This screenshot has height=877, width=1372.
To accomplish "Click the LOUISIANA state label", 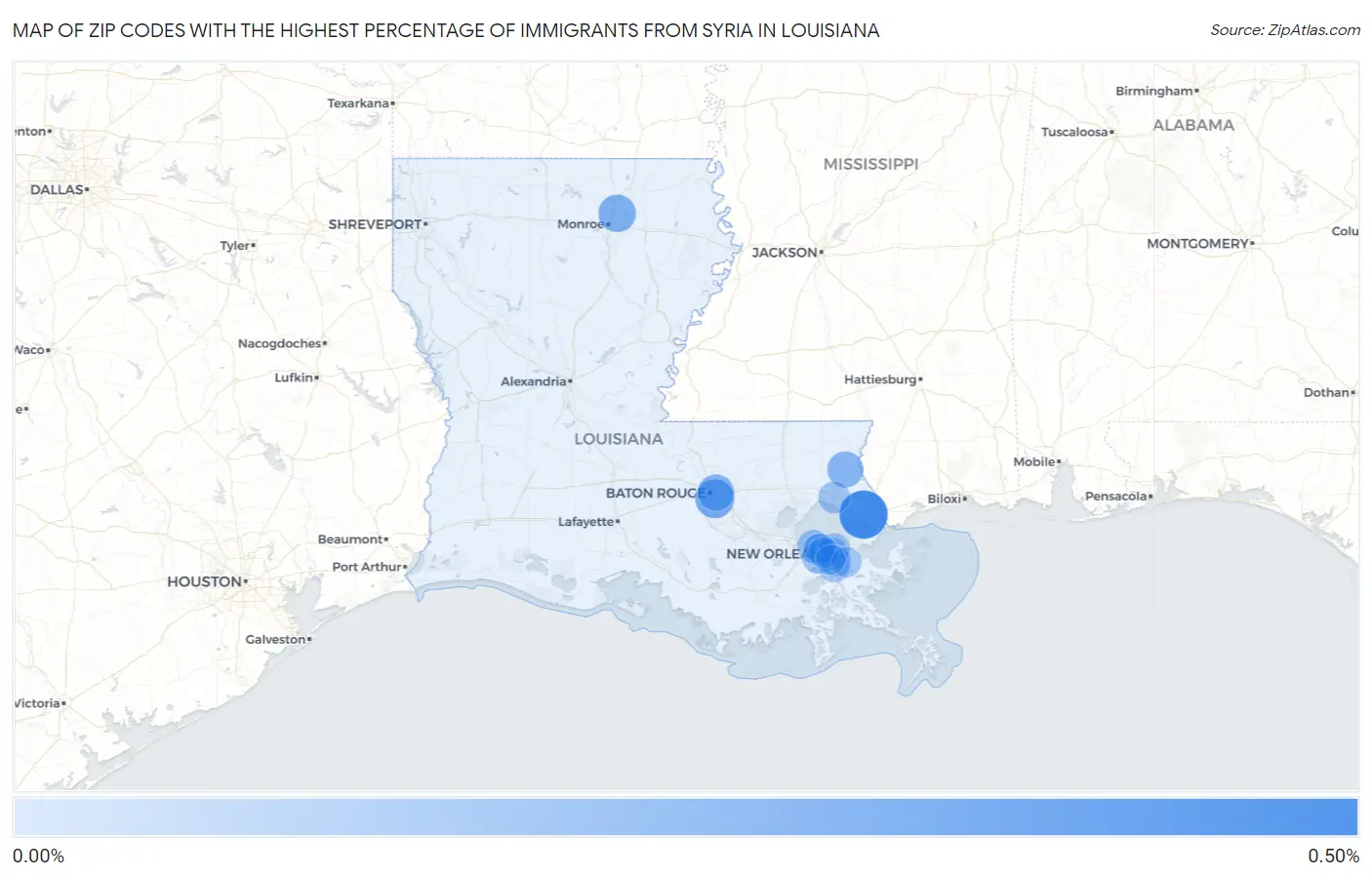I will pyautogui.click(x=619, y=439).
